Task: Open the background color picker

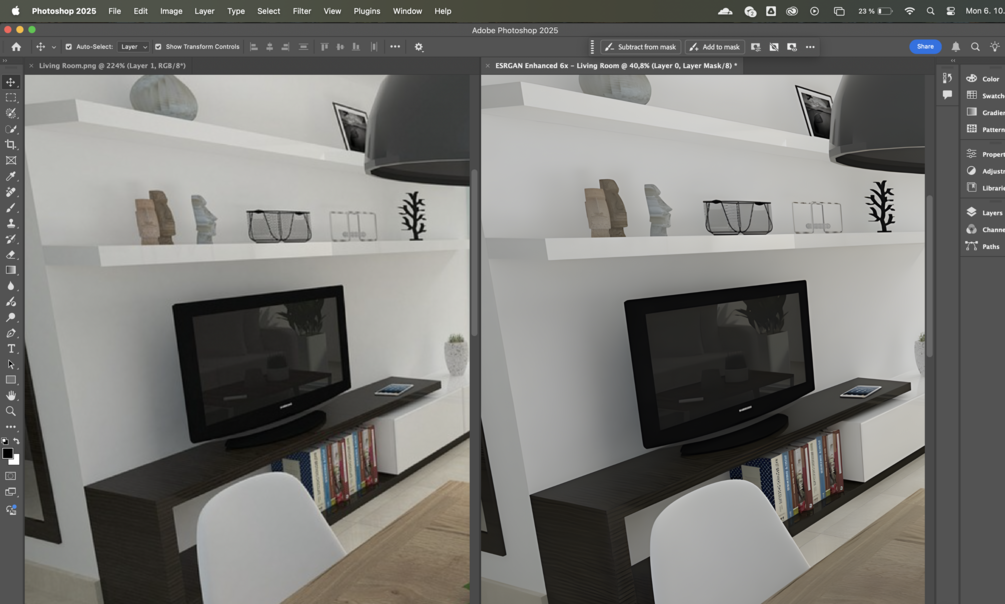Action: 15,460
